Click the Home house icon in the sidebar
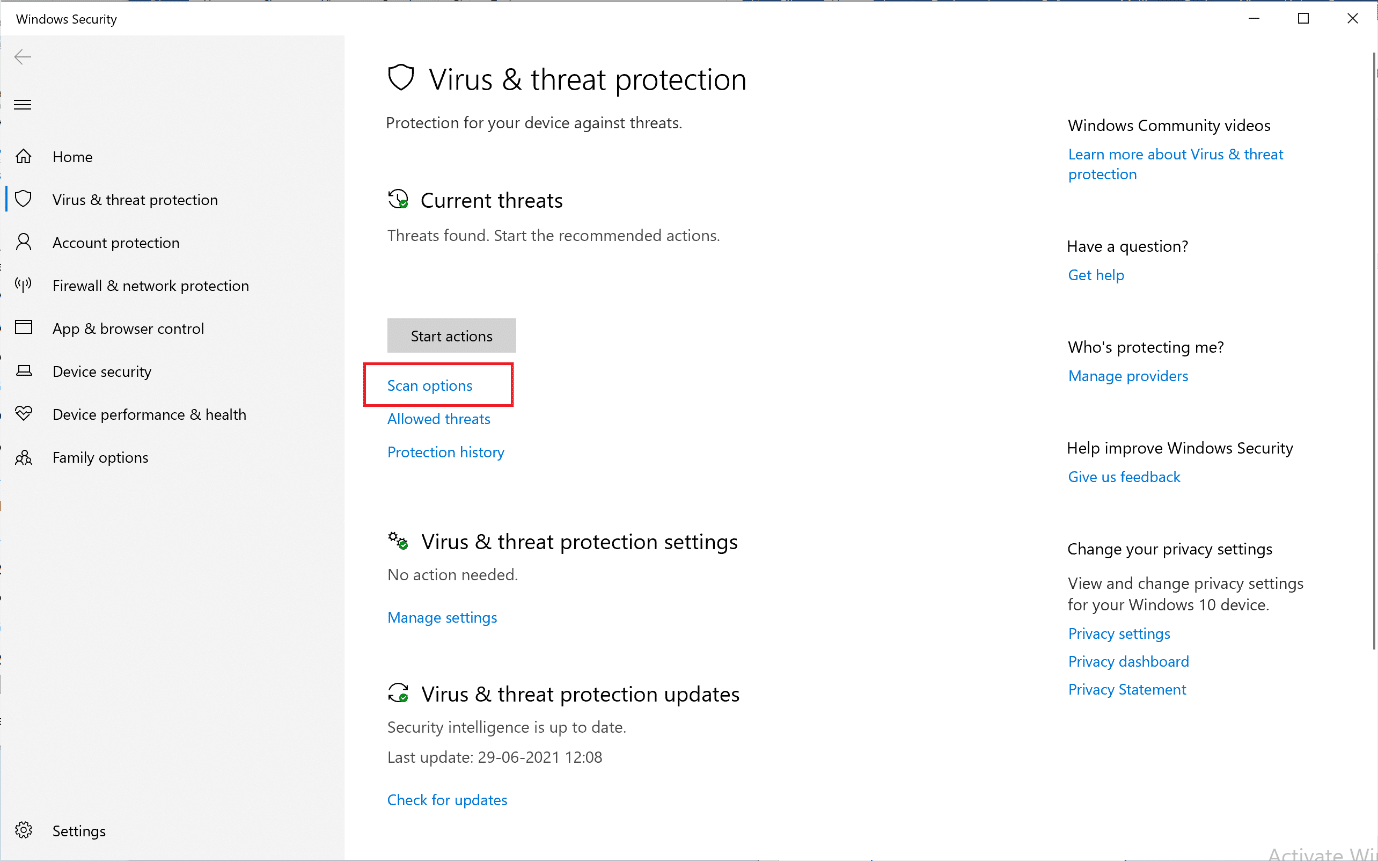Viewport: 1378px width, 861px height. point(24,156)
